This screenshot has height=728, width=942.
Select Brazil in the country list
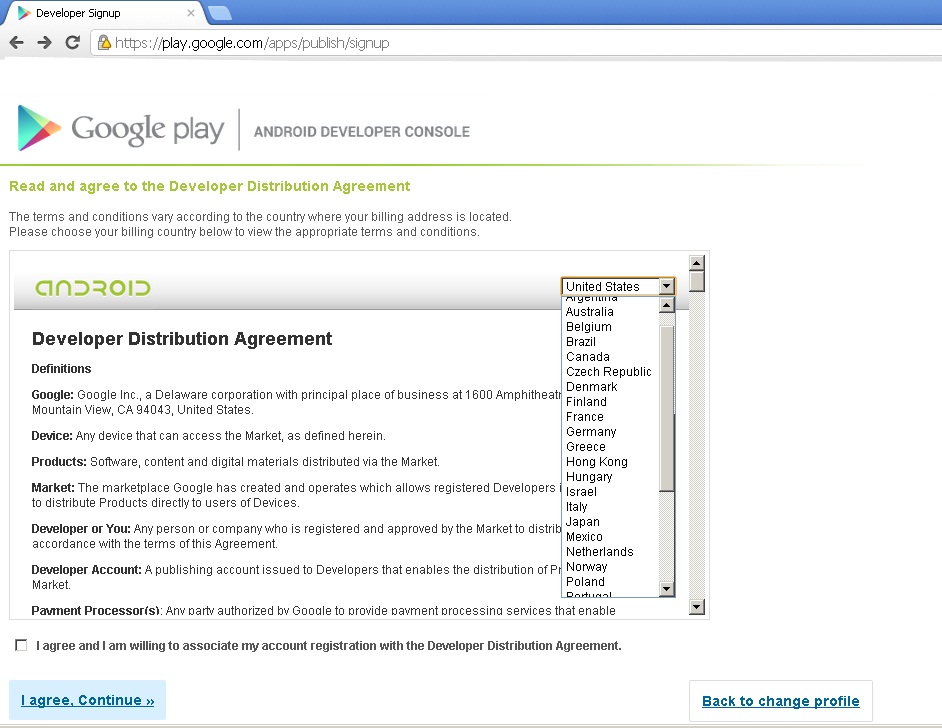click(610, 342)
